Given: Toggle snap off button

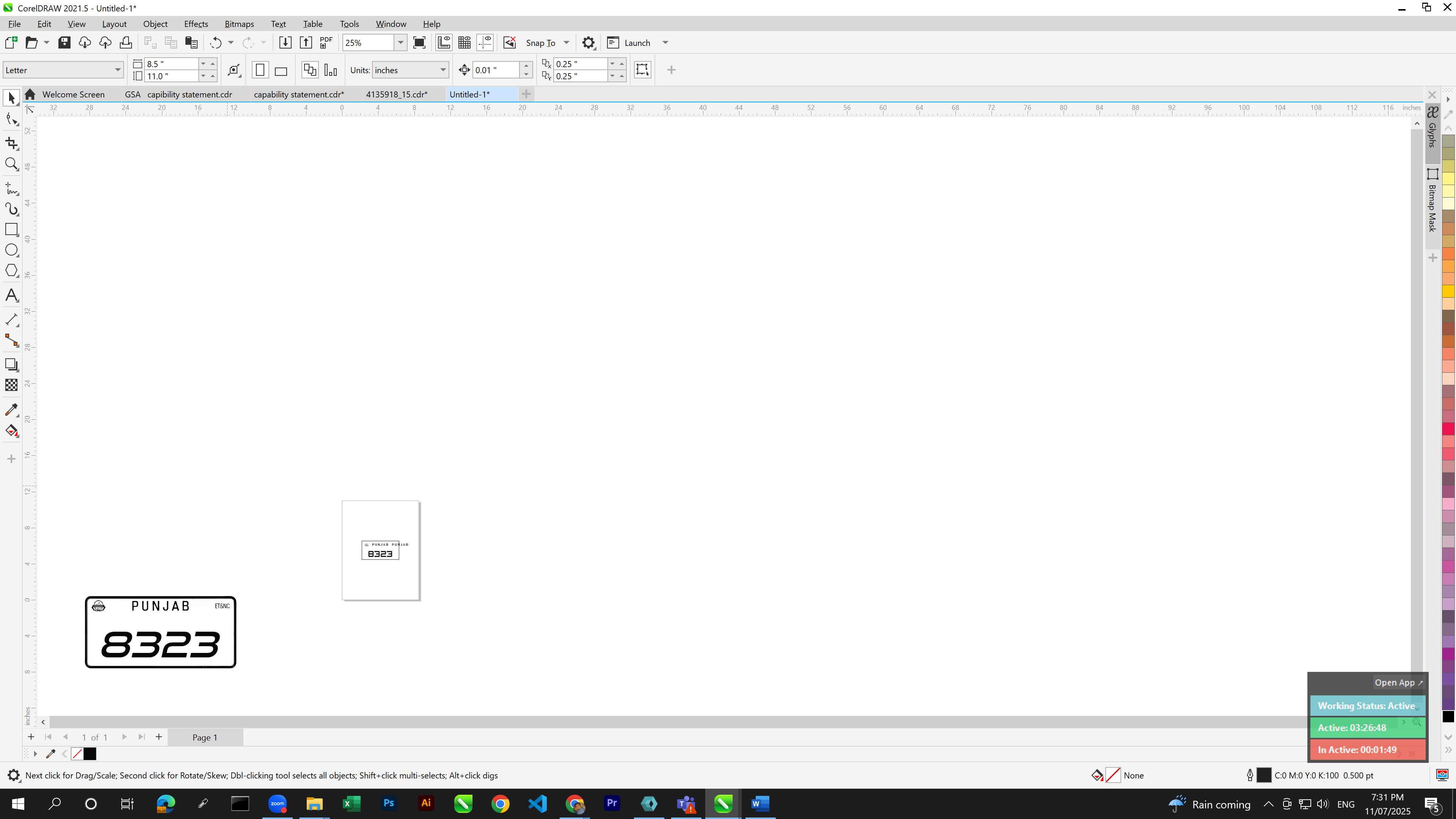Looking at the screenshot, I should point(509,42).
